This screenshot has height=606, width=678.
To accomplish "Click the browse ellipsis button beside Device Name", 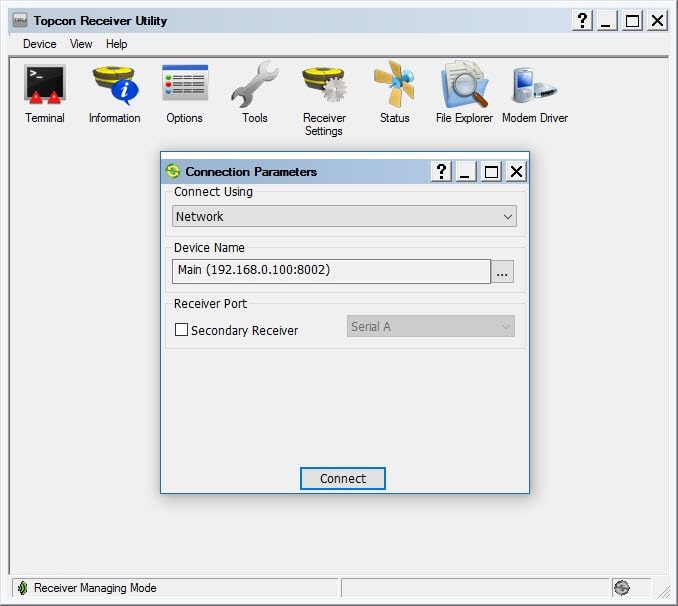I will click(502, 272).
